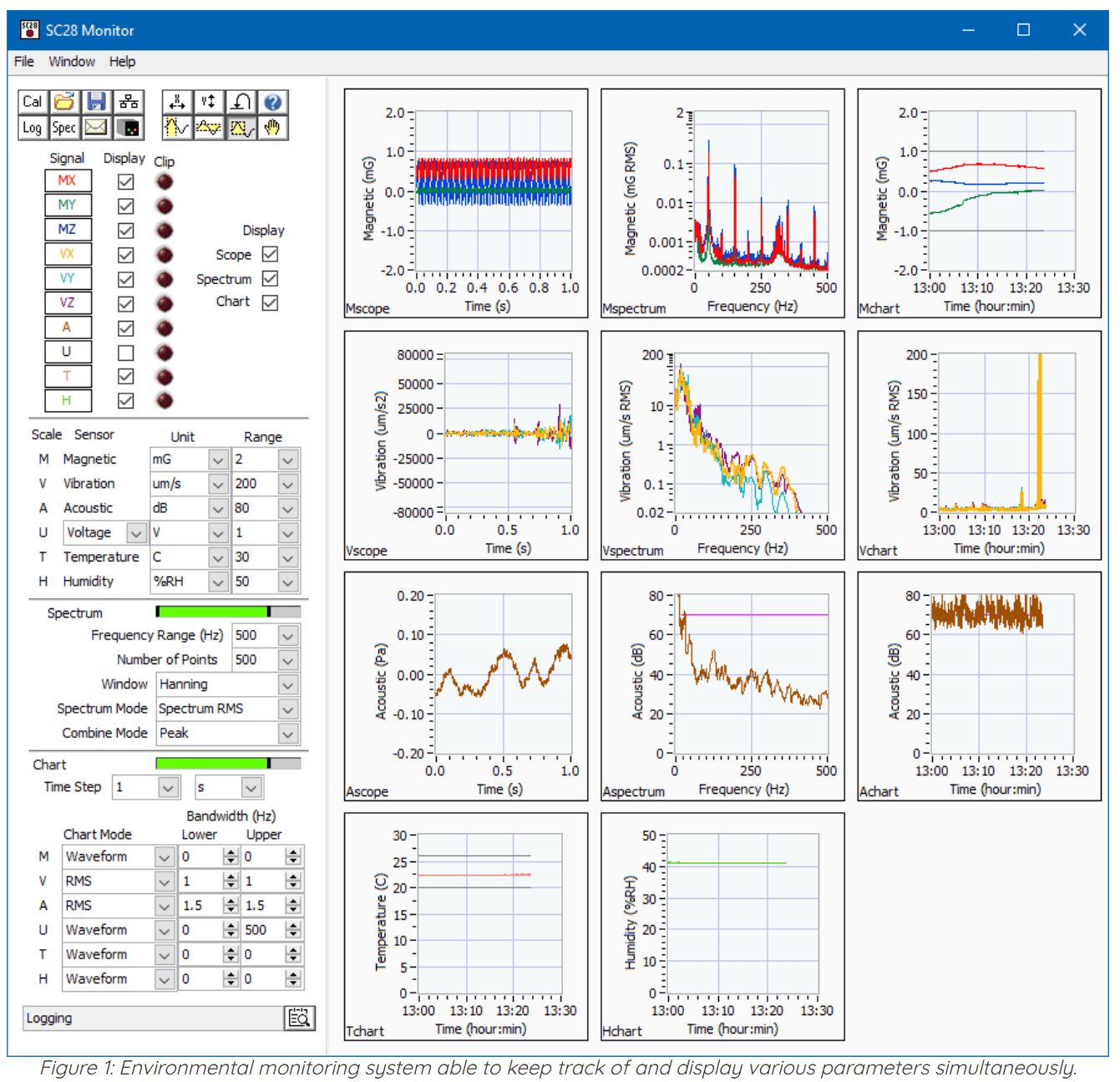Open the File menu
Image resolution: width=1120 pixels, height=1082 pixels.
click(x=24, y=62)
